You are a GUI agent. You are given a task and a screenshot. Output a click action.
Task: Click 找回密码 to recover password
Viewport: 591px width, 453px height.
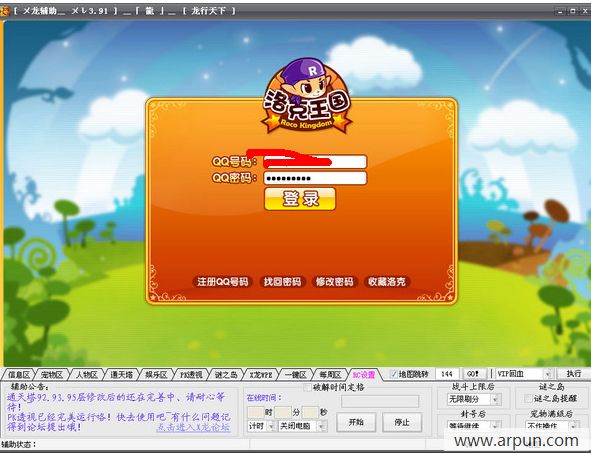tap(282, 282)
